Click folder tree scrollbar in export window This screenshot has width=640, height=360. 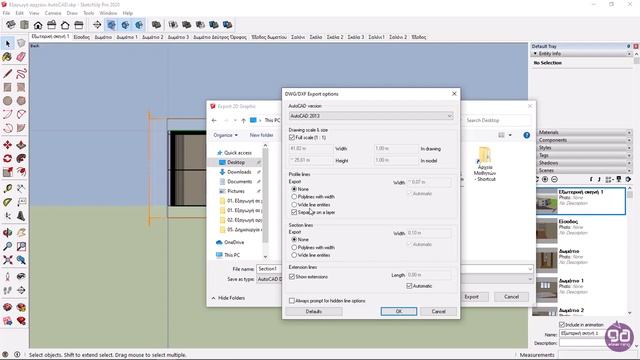click(265, 201)
